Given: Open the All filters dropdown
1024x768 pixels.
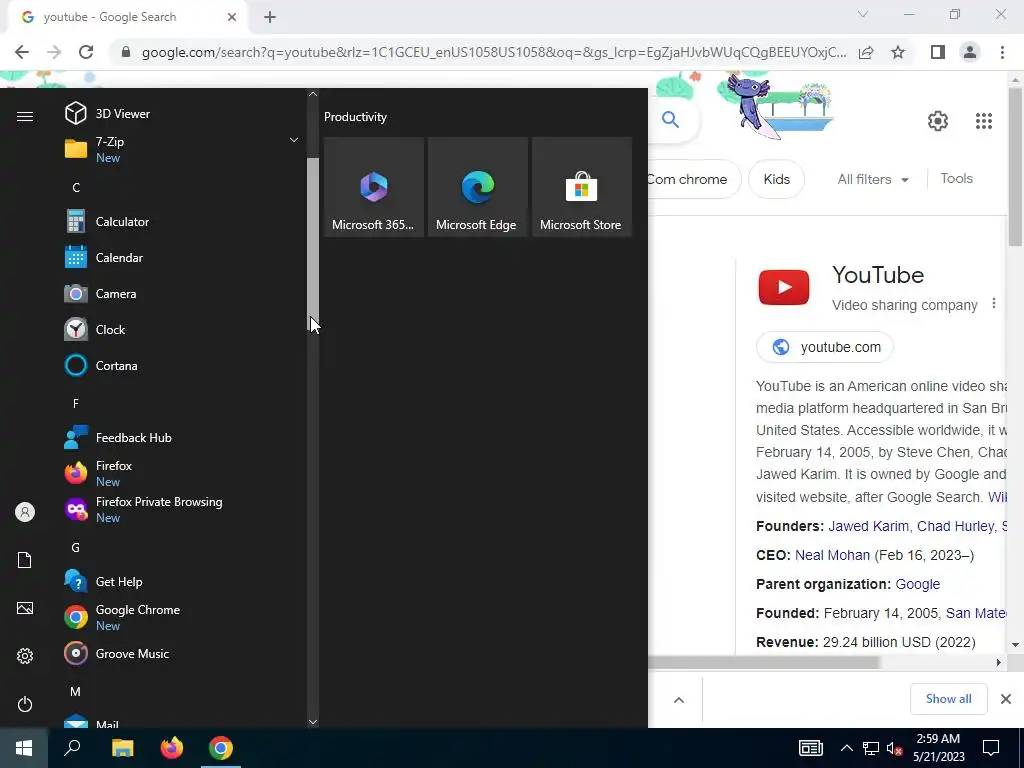Looking at the screenshot, I should point(872,179).
